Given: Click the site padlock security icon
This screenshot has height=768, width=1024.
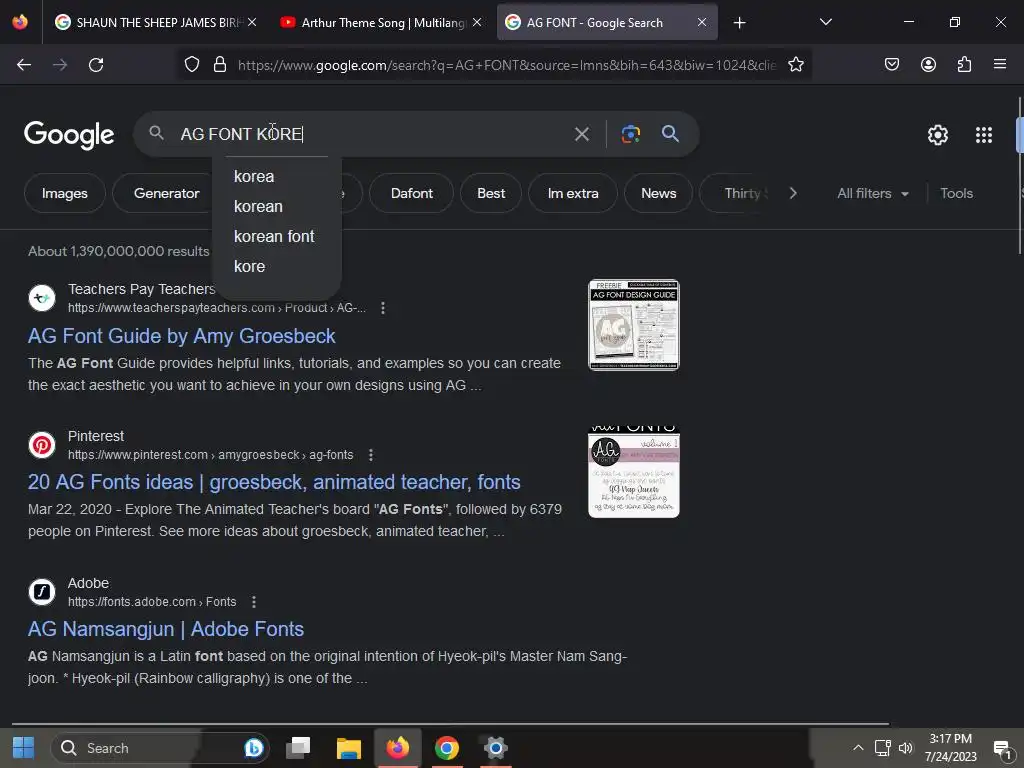Looking at the screenshot, I should click(220, 65).
